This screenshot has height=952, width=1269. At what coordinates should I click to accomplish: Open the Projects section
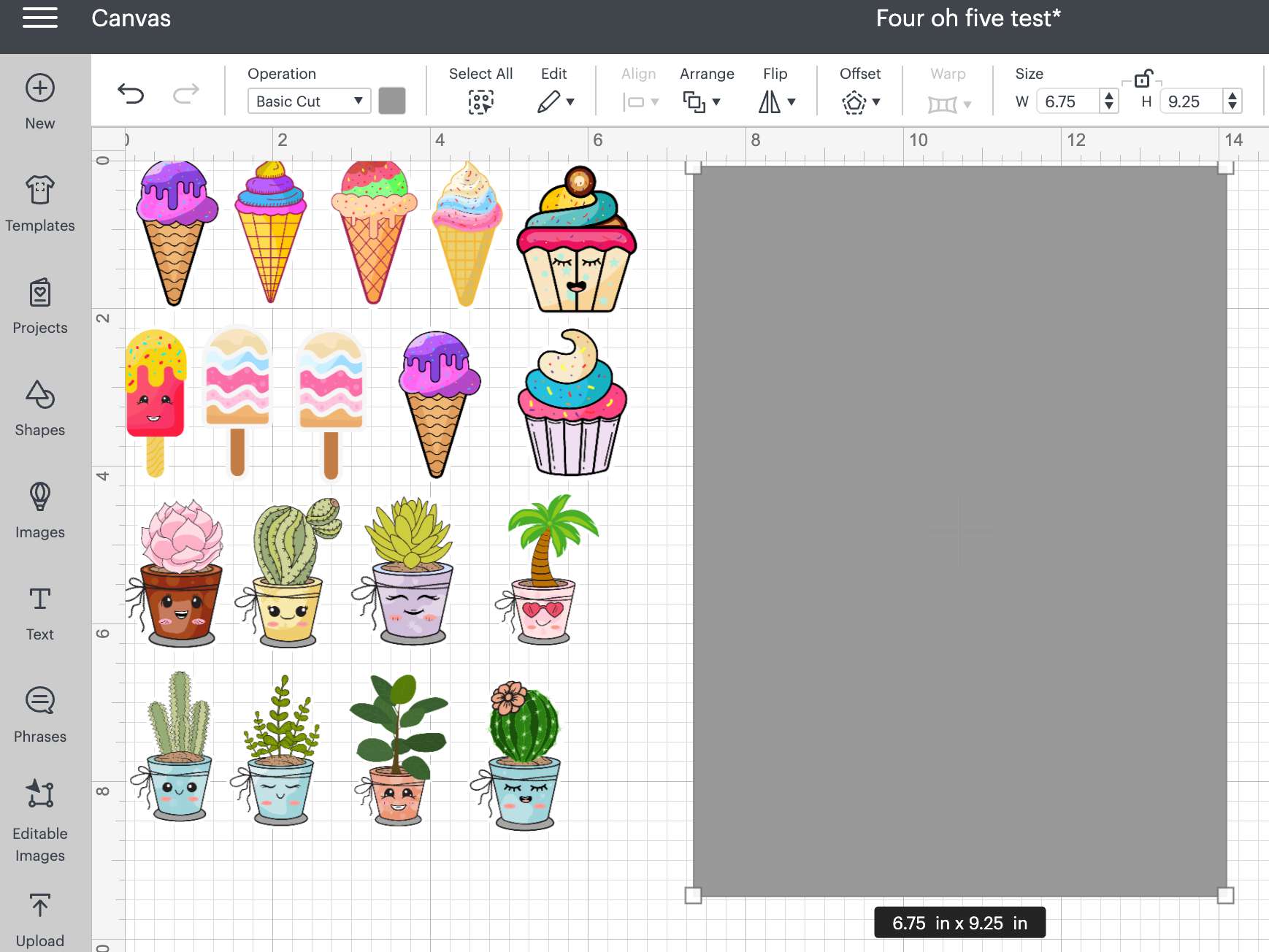coord(40,306)
